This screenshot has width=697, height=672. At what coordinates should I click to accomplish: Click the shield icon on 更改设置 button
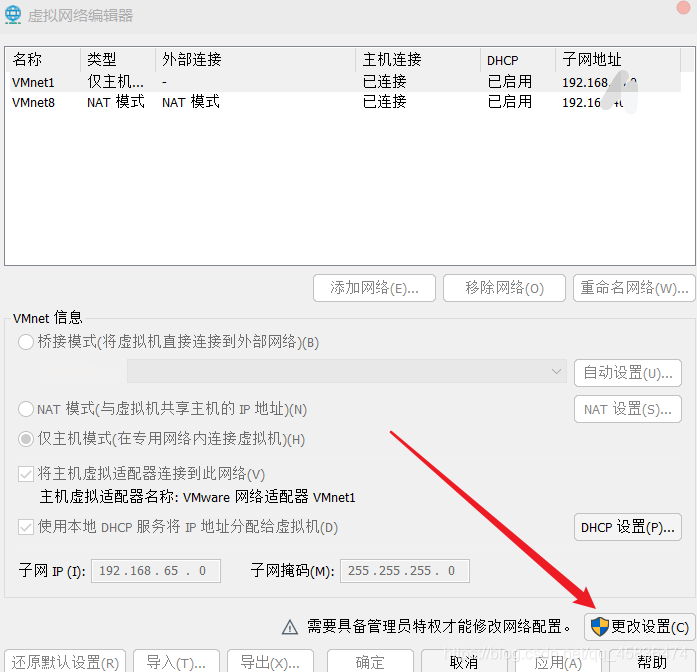pos(599,627)
